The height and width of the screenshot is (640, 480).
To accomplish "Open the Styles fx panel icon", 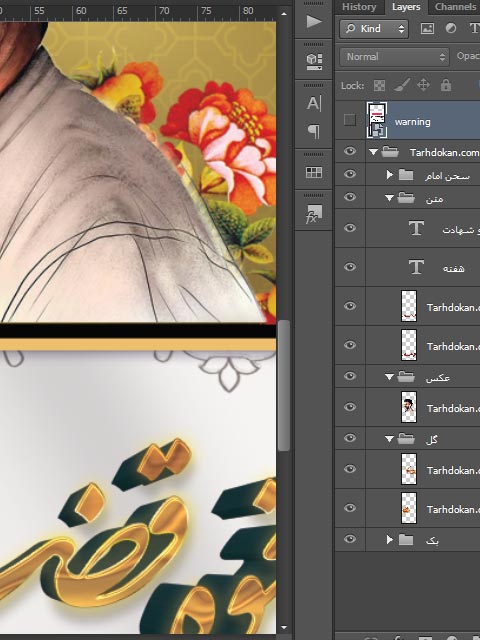I will click(x=314, y=214).
